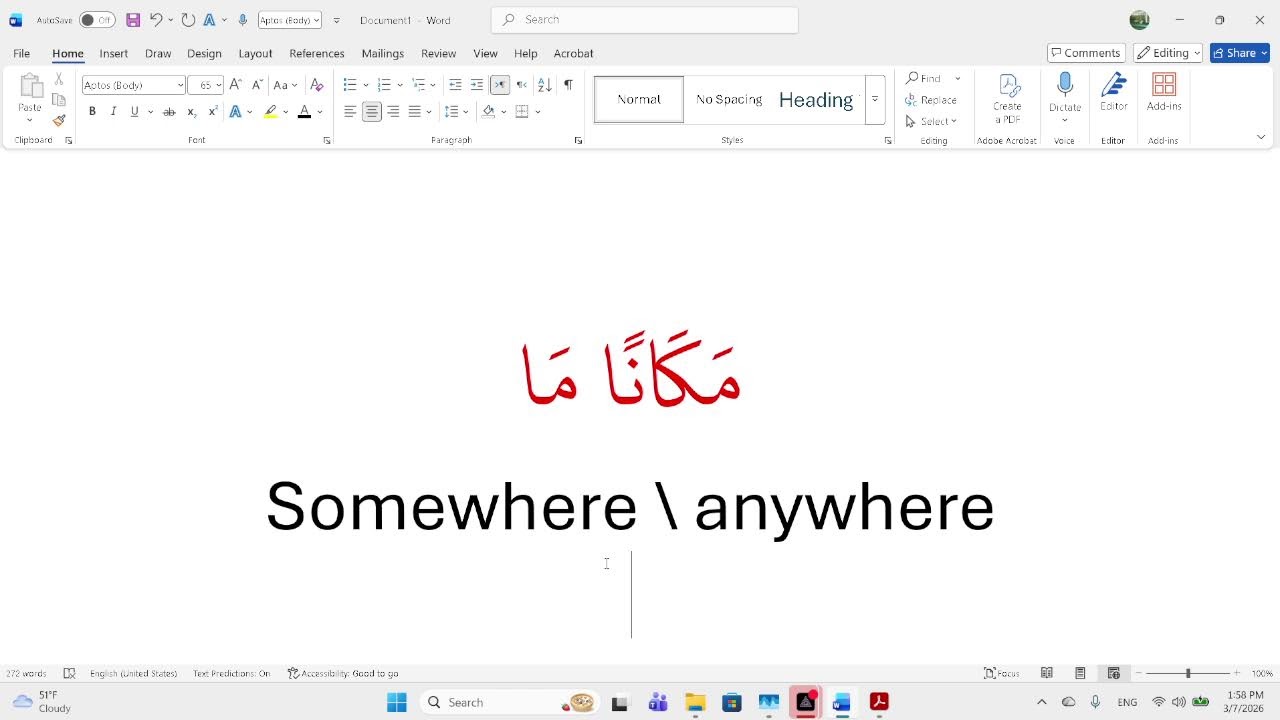Decrease paragraph indent
Viewport: 1280px width, 720px height.
point(455,85)
